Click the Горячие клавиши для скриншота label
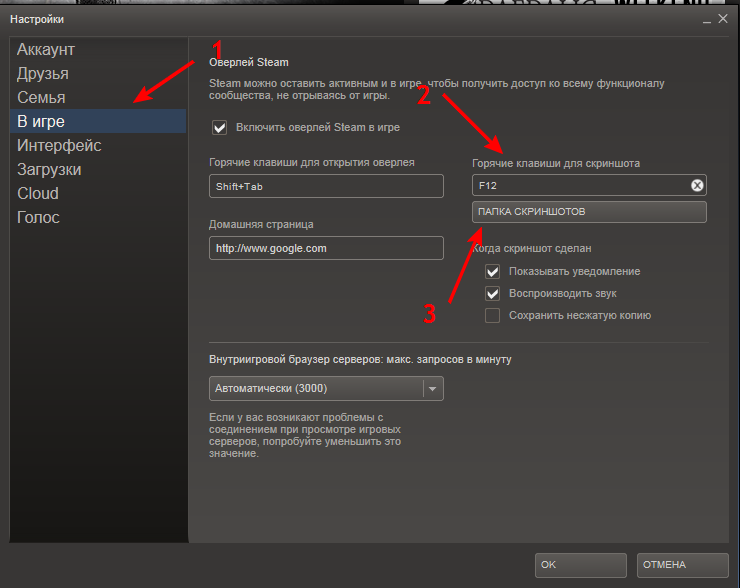Screen dimensions: 740x588 click(556, 163)
